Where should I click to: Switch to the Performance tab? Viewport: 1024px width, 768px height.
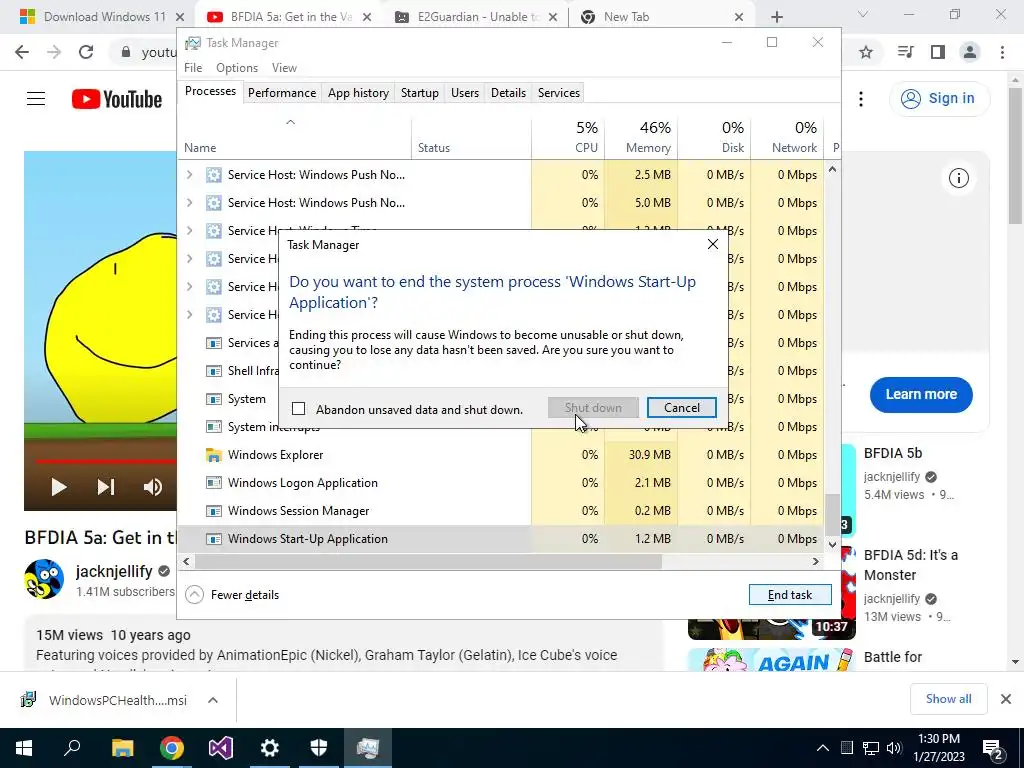pyautogui.click(x=281, y=93)
